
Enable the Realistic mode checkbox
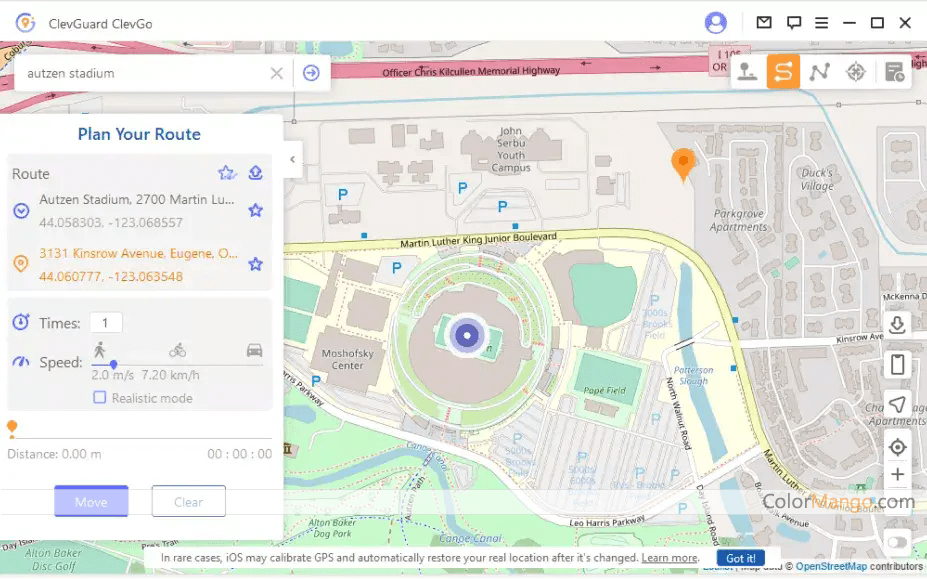pos(100,398)
